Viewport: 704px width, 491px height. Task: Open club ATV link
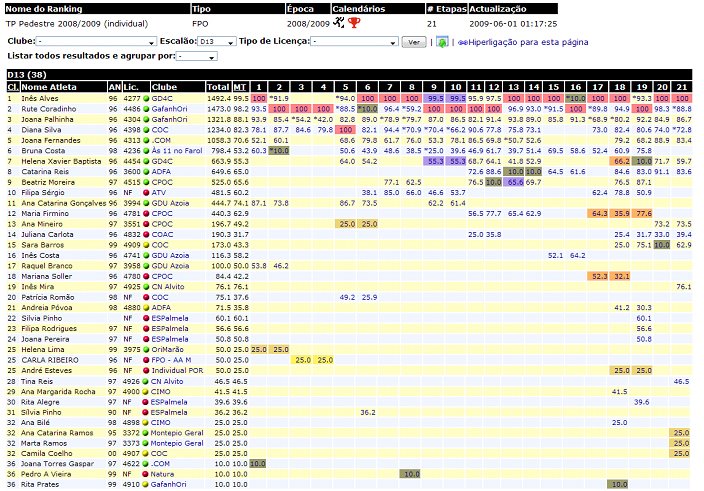[158, 193]
